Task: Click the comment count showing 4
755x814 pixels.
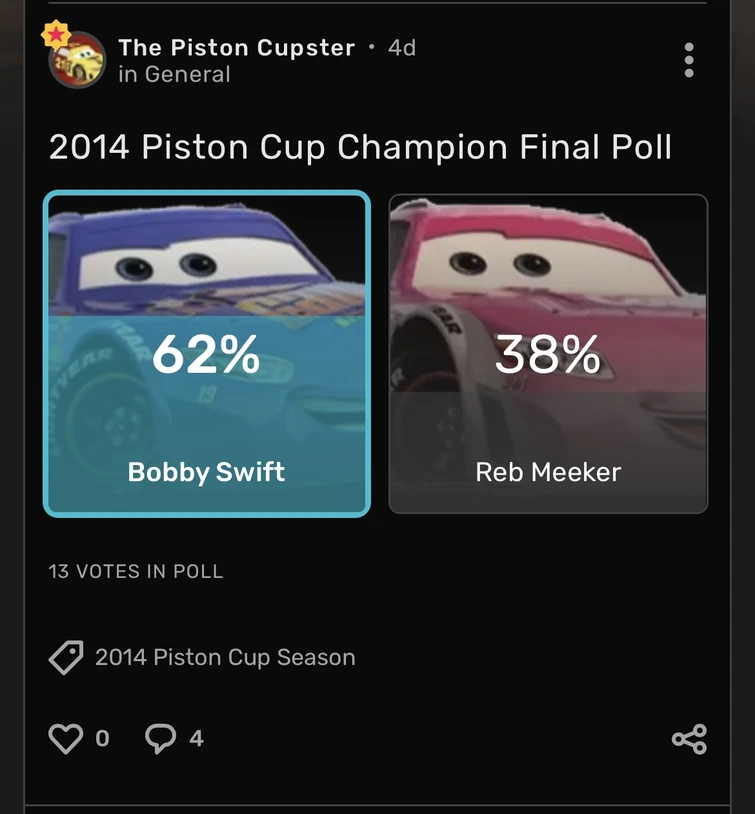Action: [x=196, y=739]
